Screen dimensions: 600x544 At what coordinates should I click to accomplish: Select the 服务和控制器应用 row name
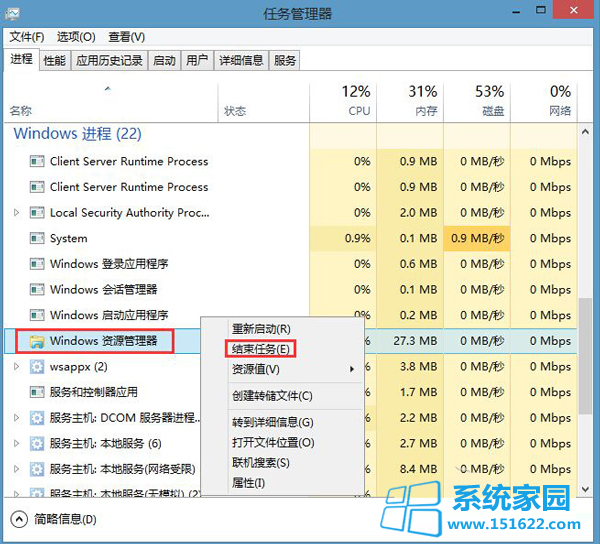click(93, 392)
